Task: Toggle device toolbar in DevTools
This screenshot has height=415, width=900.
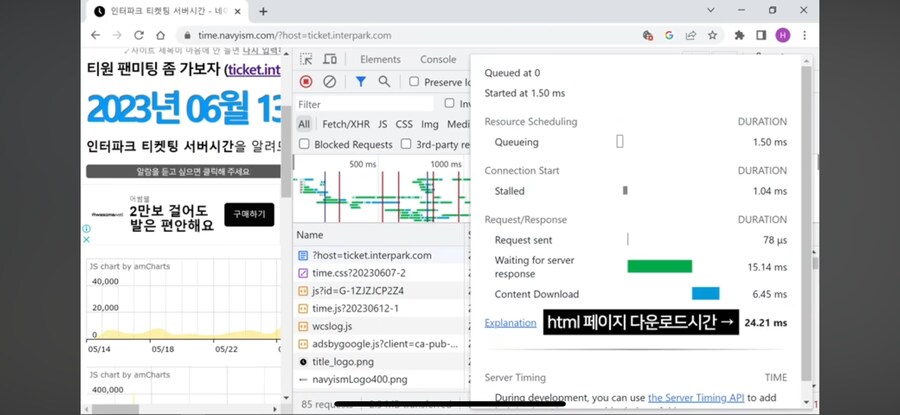Action: (329, 59)
